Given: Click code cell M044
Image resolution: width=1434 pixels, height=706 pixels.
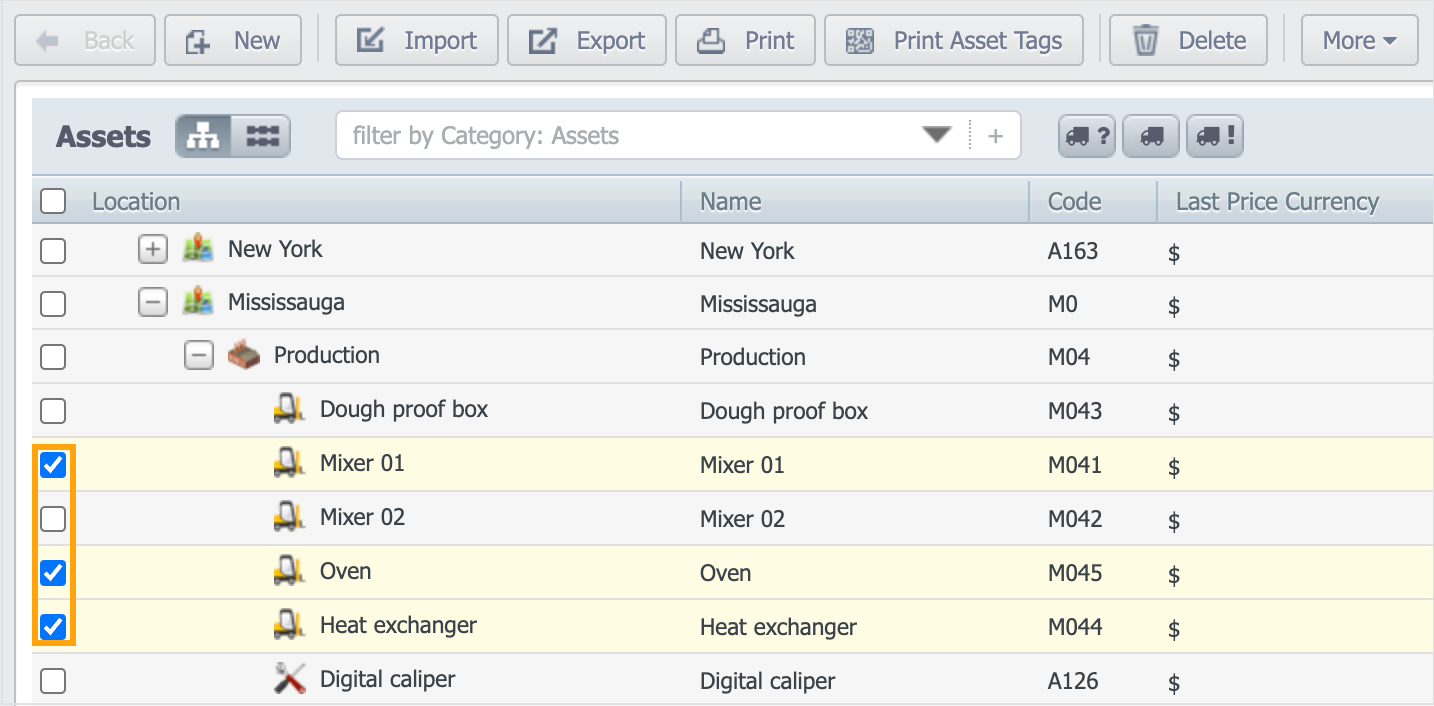Looking at the screenshot, I should (1075, 627).
